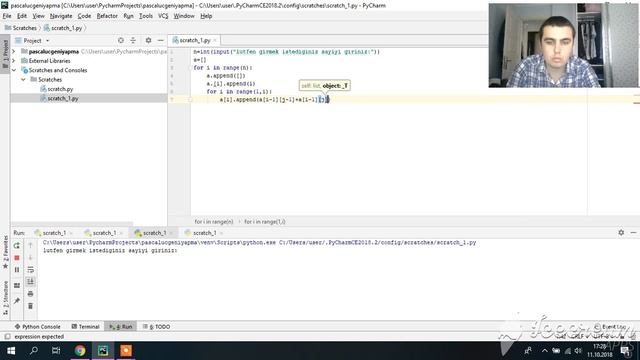Screen dimensions: 640x360
Task: Open the Refactor menu
Action: 107,16
